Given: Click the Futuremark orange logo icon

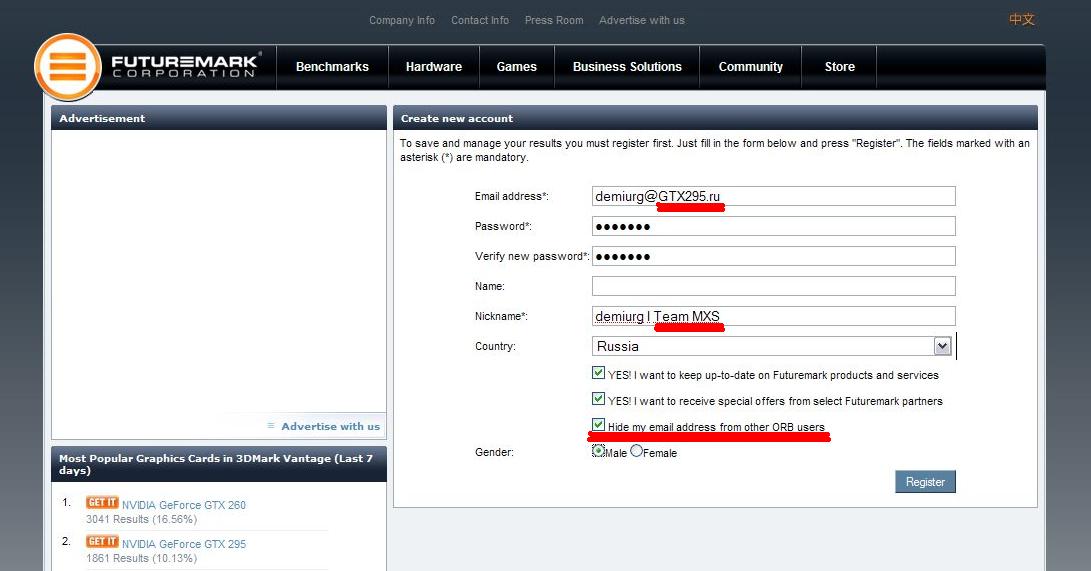Looking at the screenshot, I should point(68,68).
